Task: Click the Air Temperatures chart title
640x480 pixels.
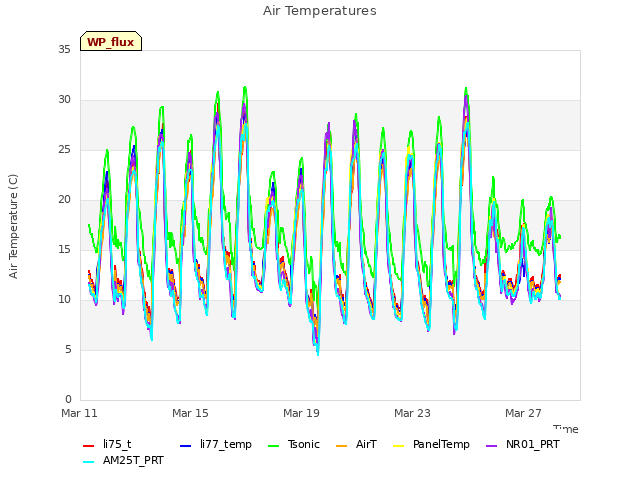Action: click(320, 11)
